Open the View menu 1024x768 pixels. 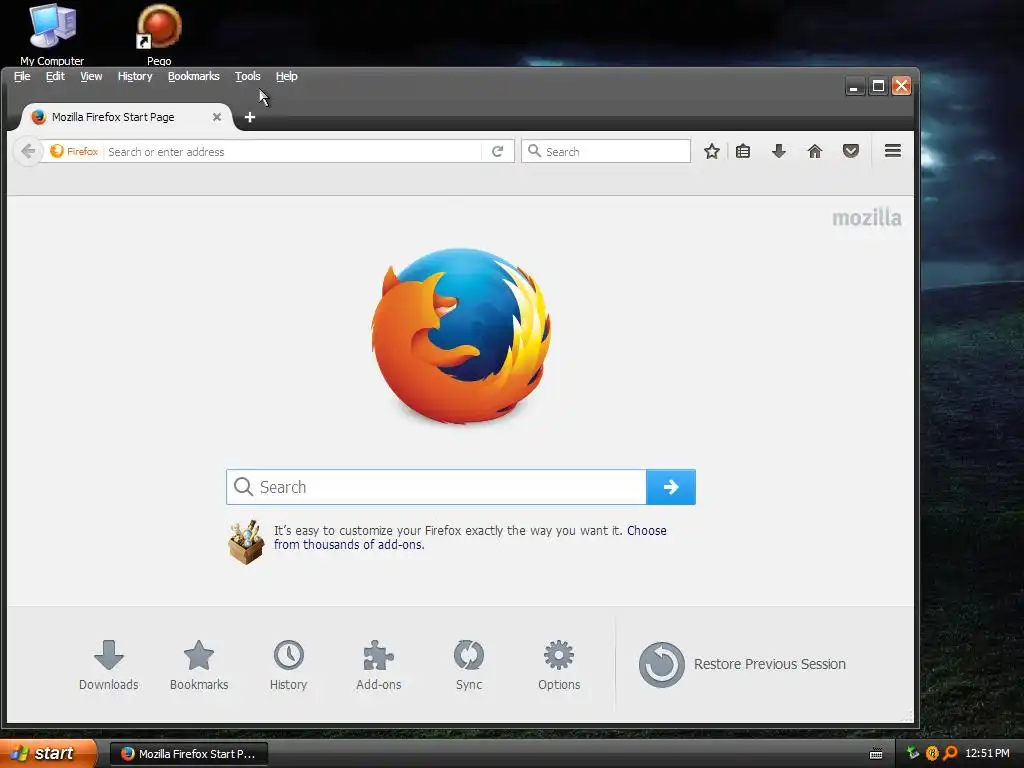click(91, 76)
